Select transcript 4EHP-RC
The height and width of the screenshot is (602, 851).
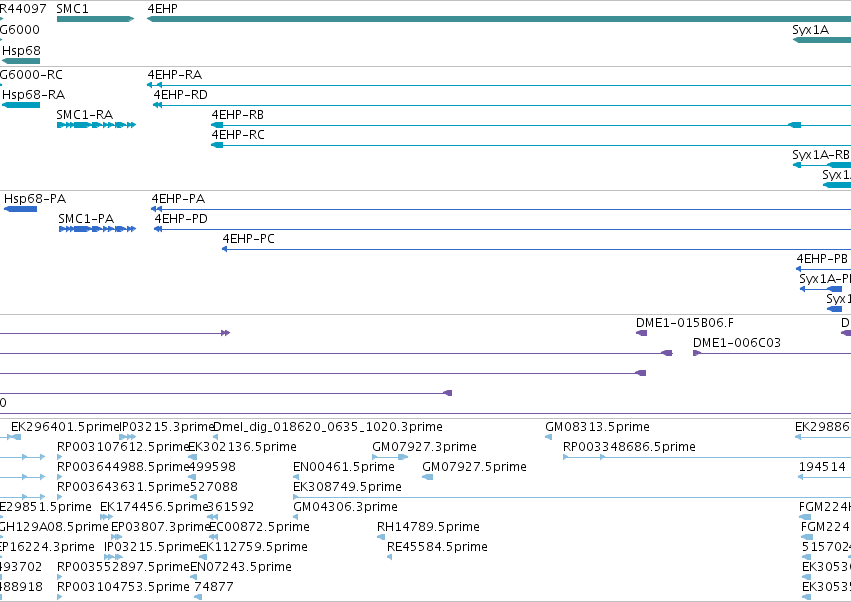coord(531,145)
